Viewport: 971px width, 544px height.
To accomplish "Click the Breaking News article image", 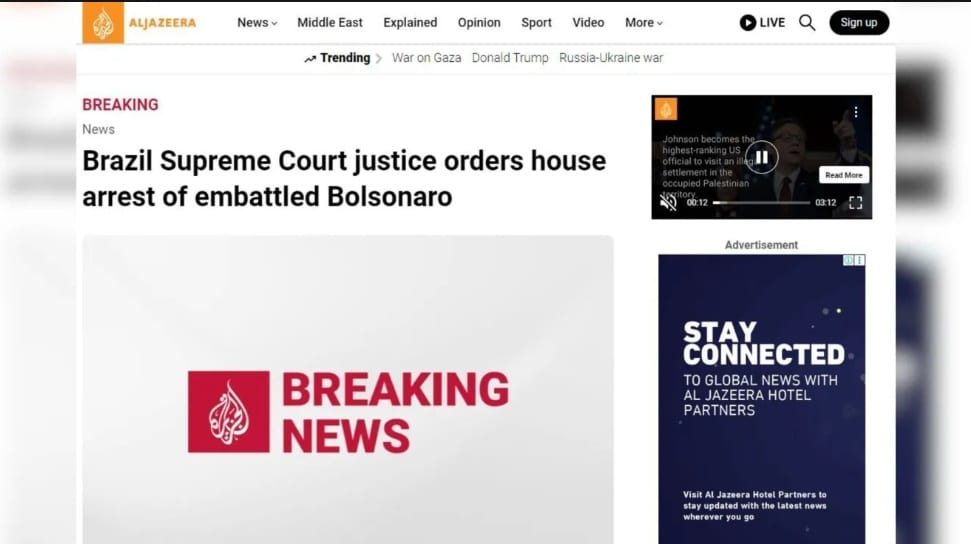I will click(348, 390).
